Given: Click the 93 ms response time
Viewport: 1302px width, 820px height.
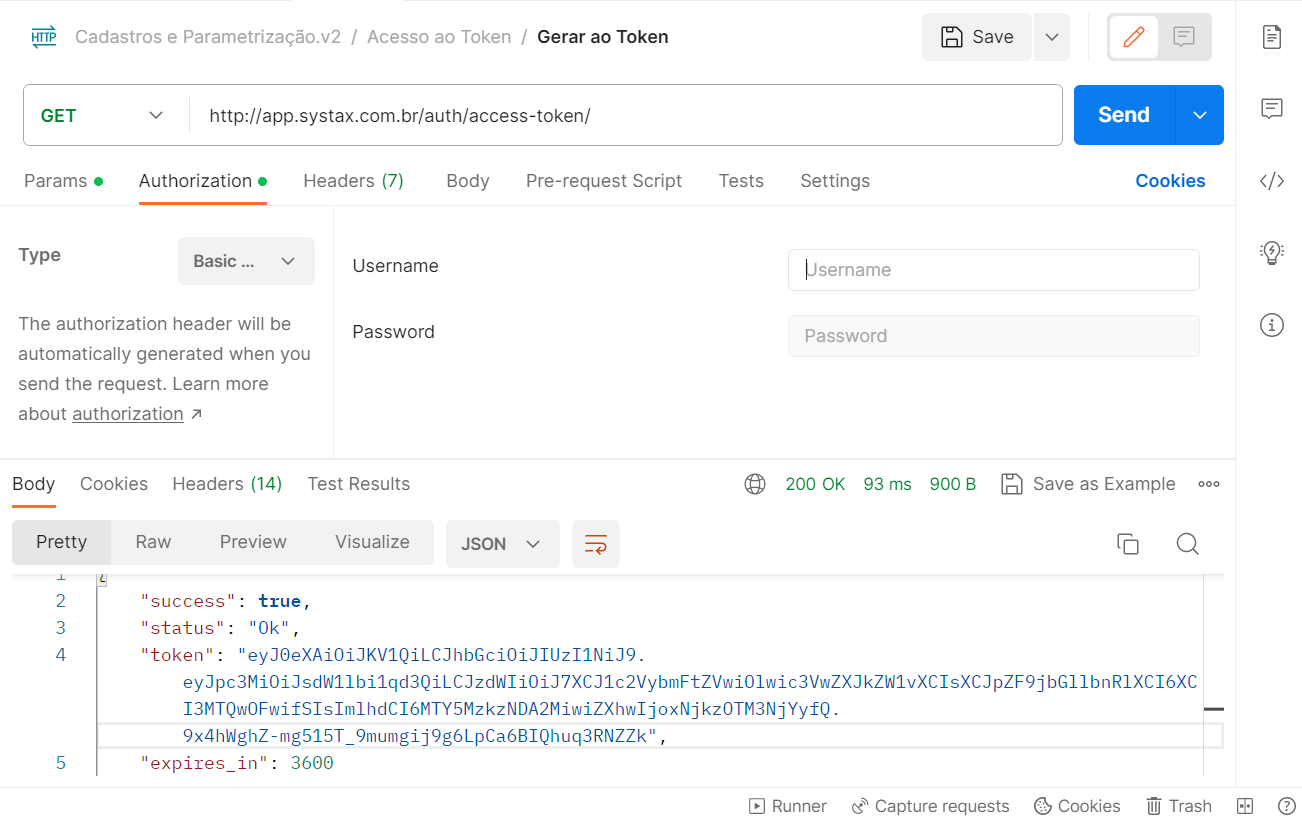Looking at the screenshot, I should (x=887, y=484).
